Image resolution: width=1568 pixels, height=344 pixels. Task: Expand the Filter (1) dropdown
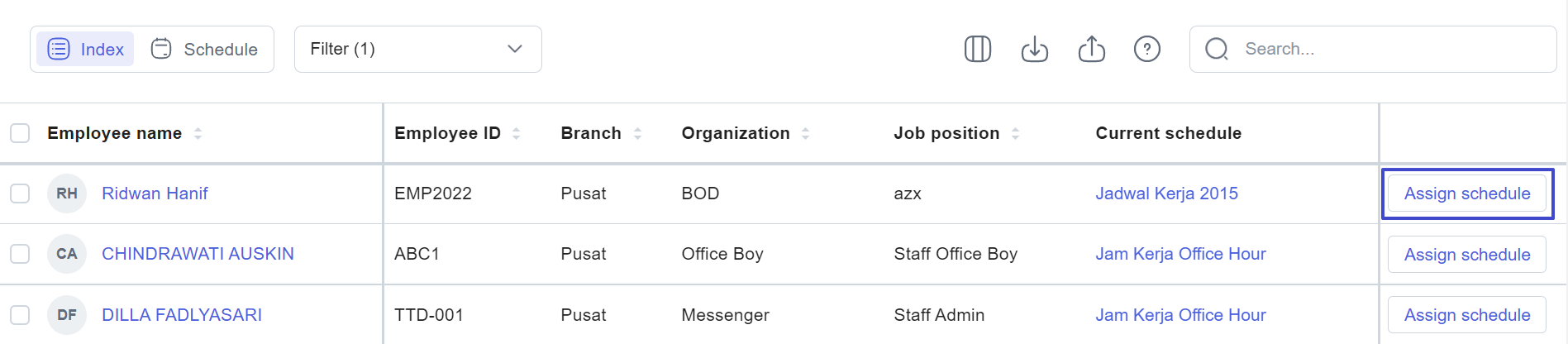pyautogui.click(x=418, y=49)
